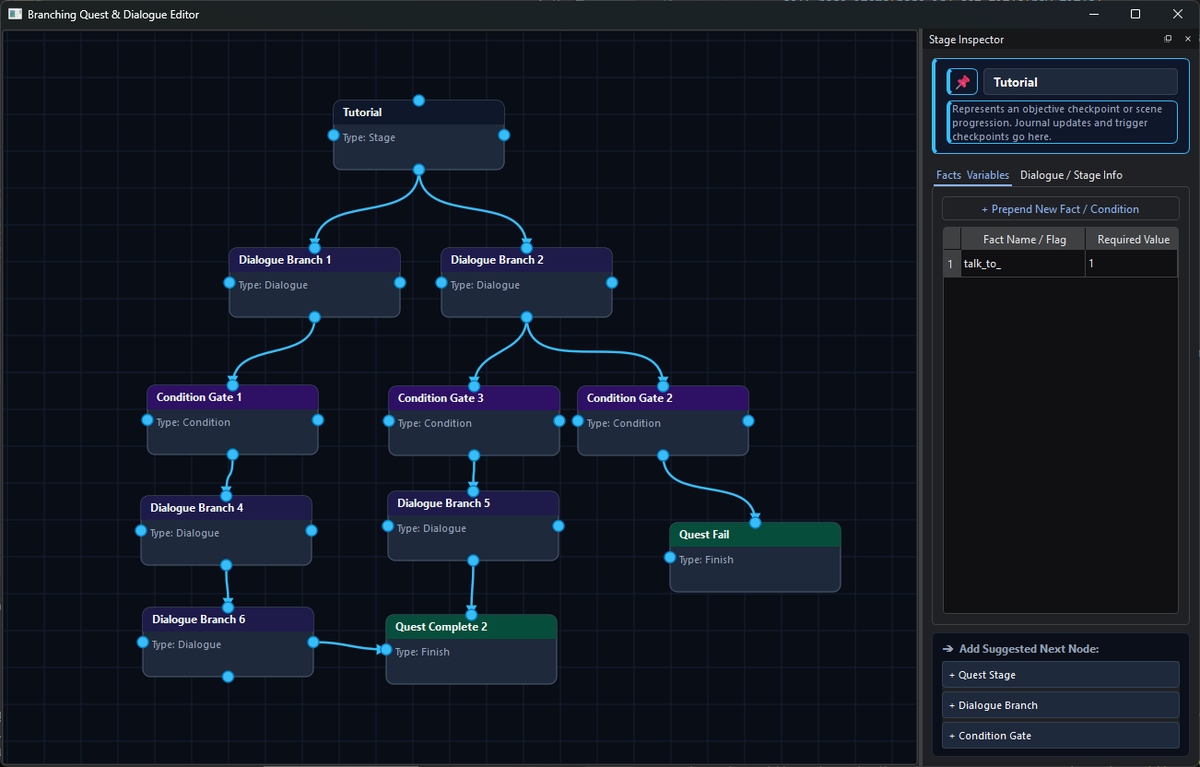
Task: Select the Dialogue Branch 4 node title
Action: [x=197, y=508]
